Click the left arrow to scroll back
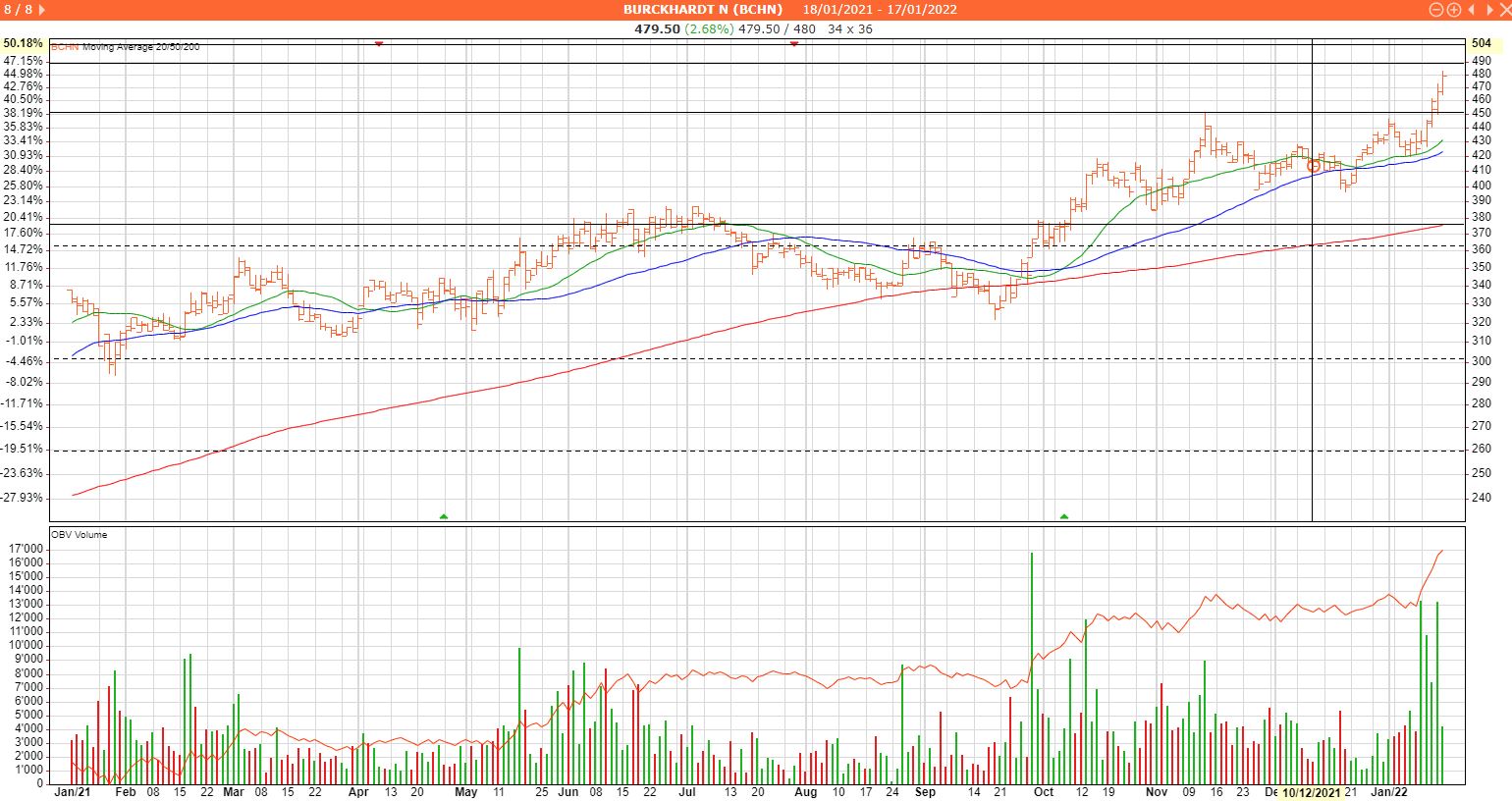Screen dimensions: 1512x801 [1471, 10]
